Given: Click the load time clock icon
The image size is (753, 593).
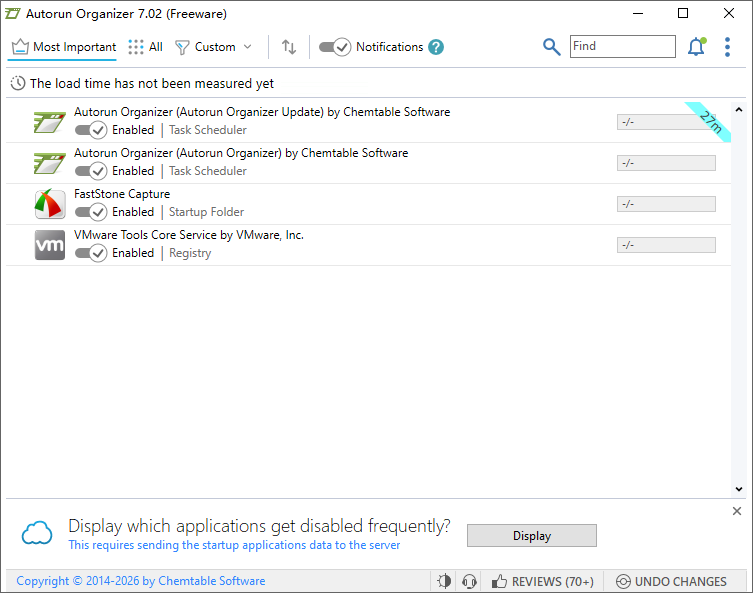Looking at the screenshot, I should [x=18, y=83].
